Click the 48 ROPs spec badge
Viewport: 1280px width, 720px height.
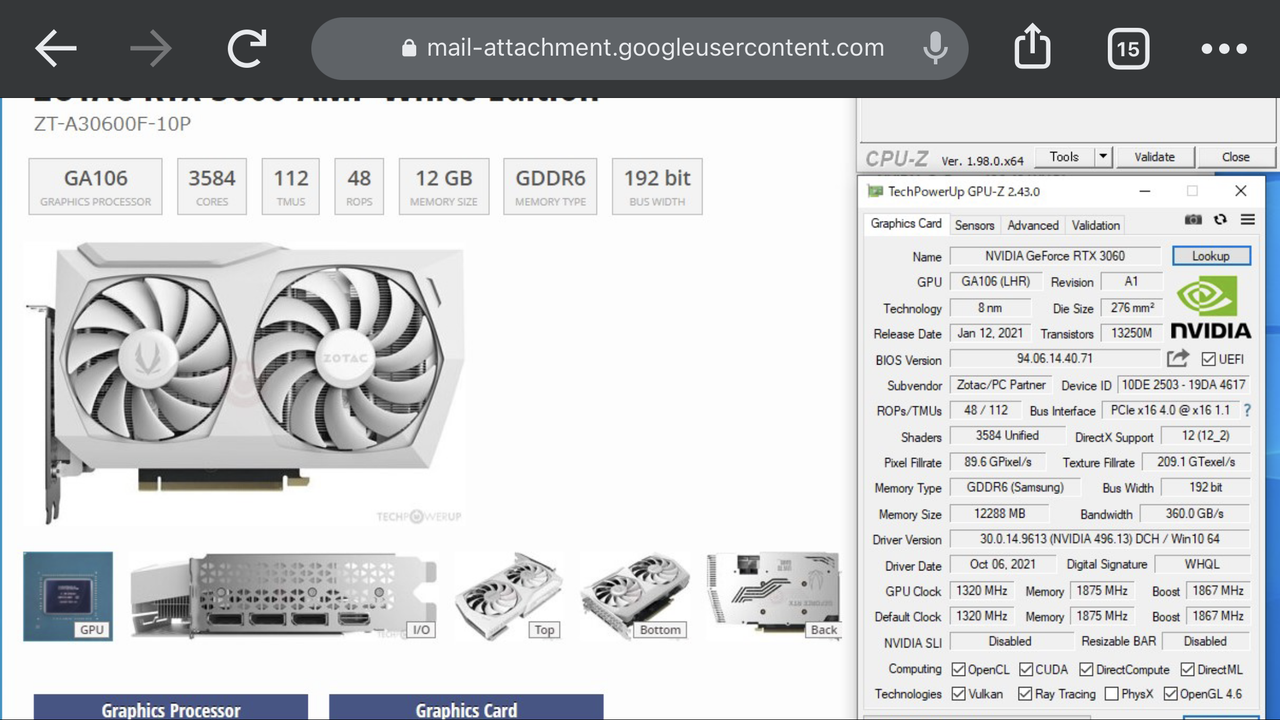[359, 186]
